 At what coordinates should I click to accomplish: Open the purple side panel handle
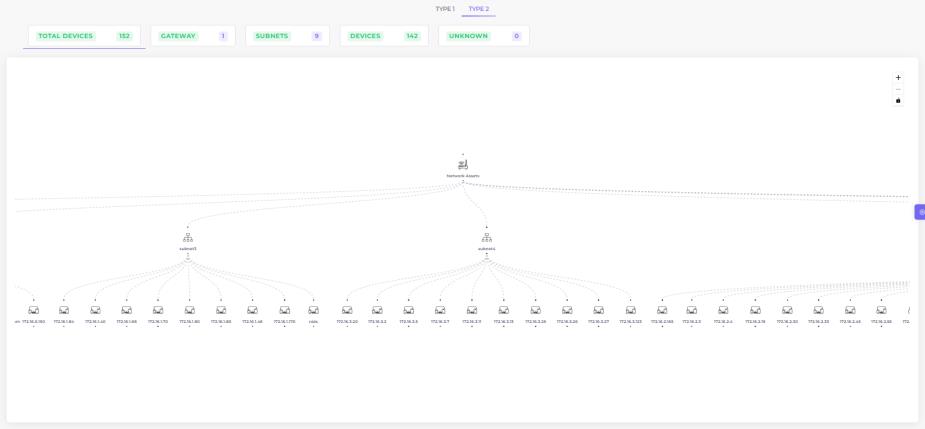pyautogui.click(x=920, y=212)
